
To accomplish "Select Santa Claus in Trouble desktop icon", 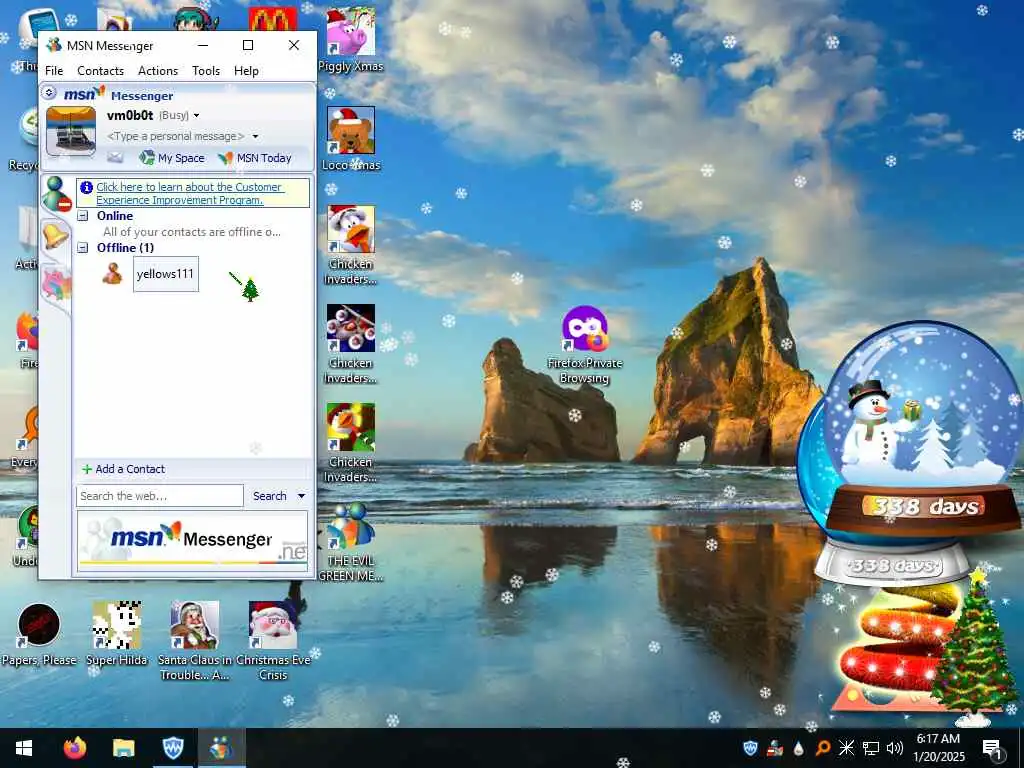I will (195, 641).
